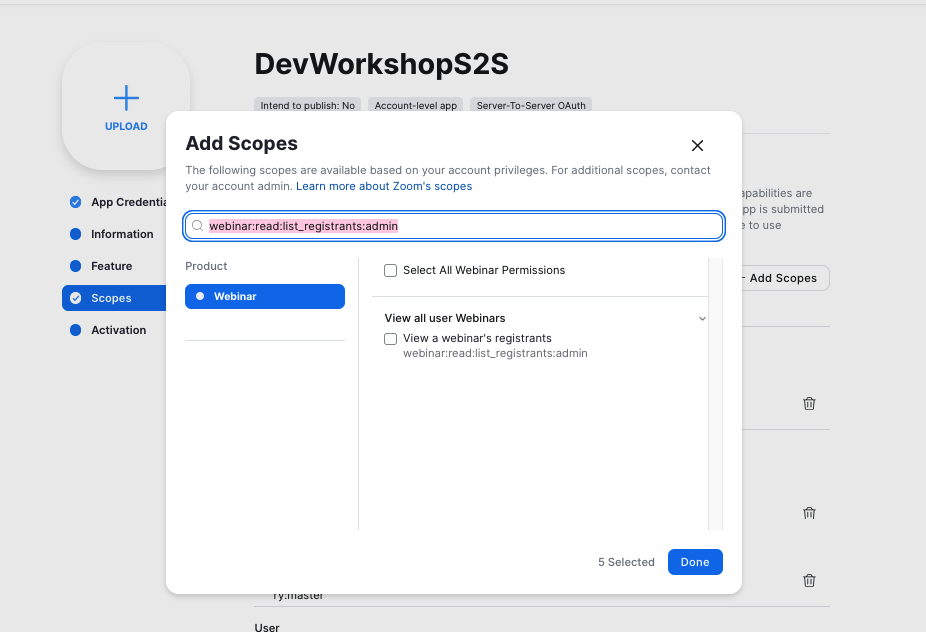Click the App Credentials checkmark icon
926x632 pixels.
coord(76,202)
